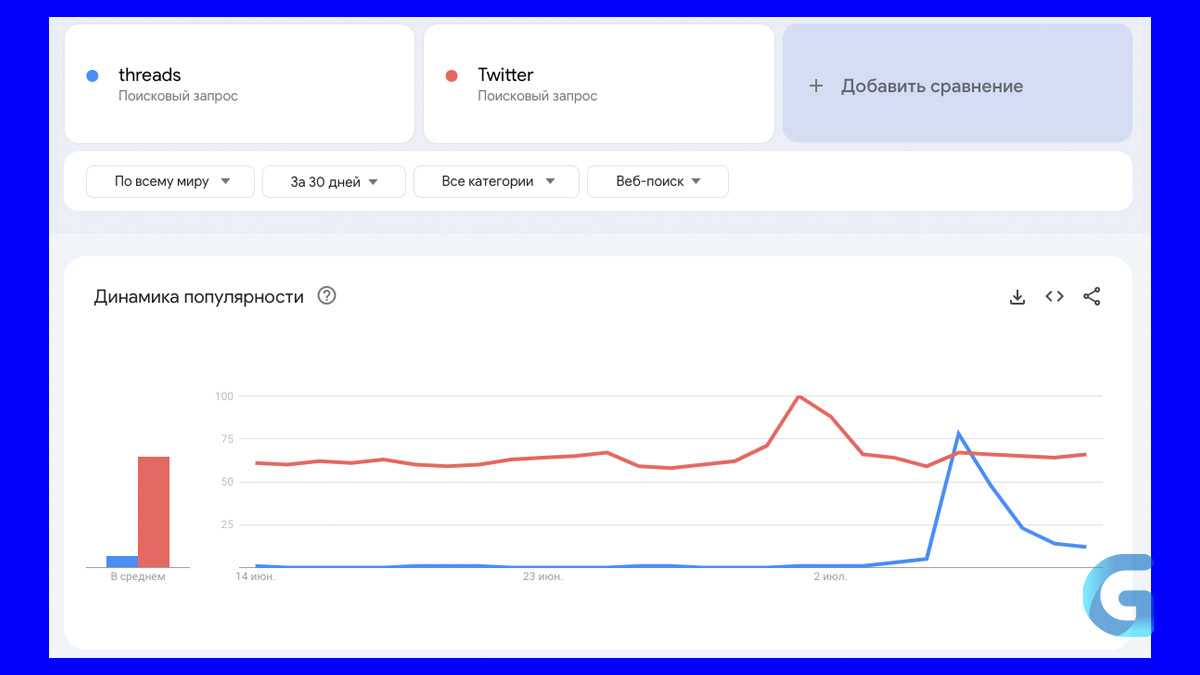Click the Twitter peak at 100
This screenshot has height=675, width=1200.
(x=799, y=397)
